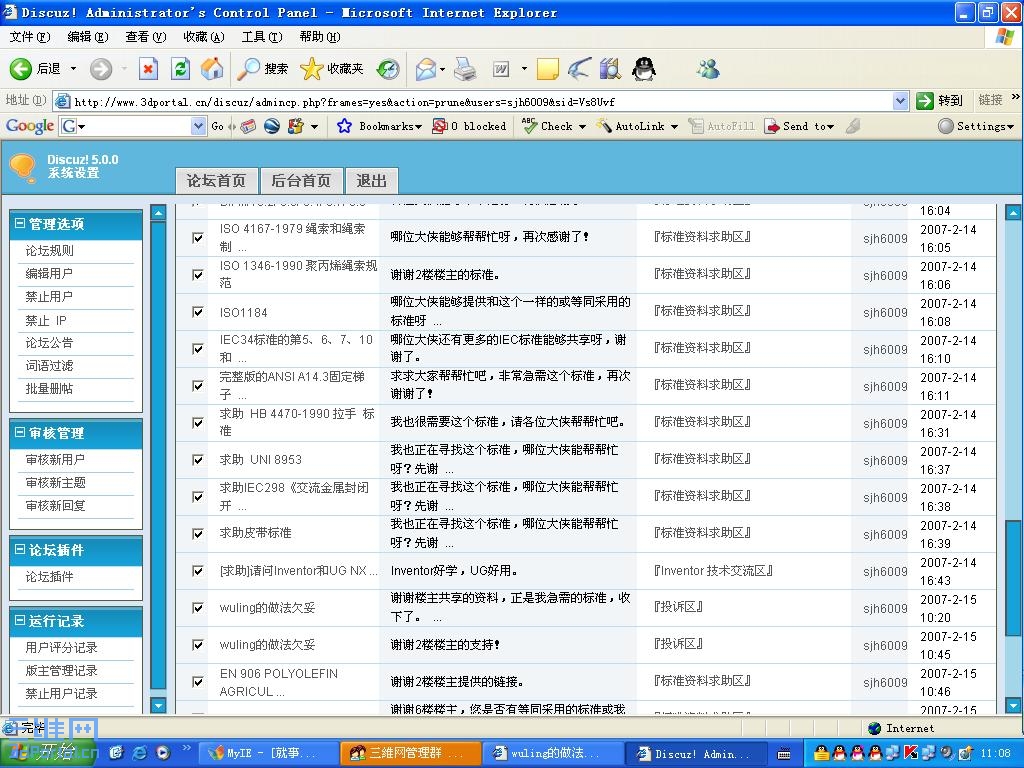Collapse the 运行记录 sidebar section

(x=20, y=620)
